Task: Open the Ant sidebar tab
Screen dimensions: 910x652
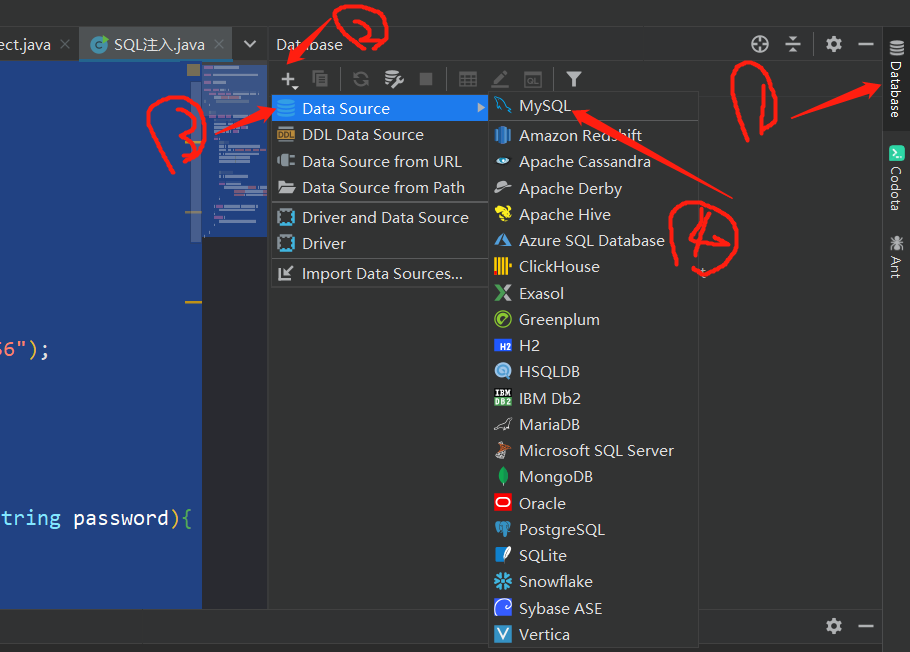Action: pyautogui.click(x=896, y=257)
